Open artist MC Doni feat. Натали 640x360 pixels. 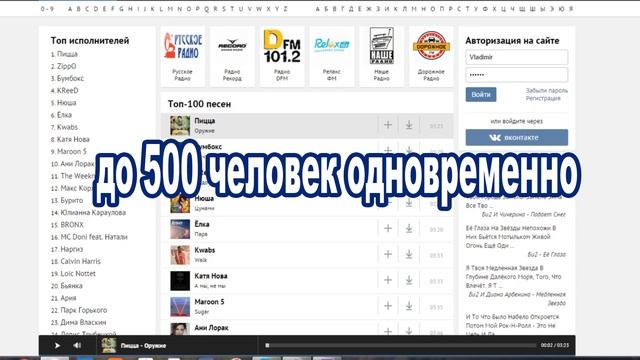(x=94, y=237)
